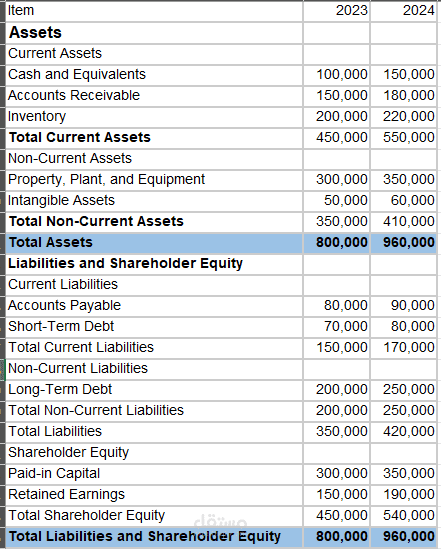
Task: Click the 'Total Non-Current Assets' label
Action: point(154,222)
